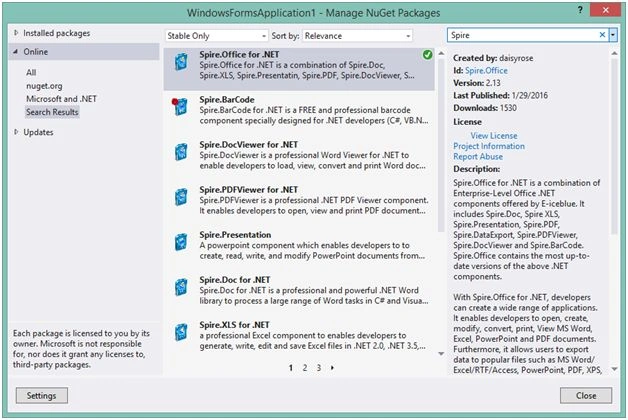Click the Downloads: 1530 text
Screen dimensions: 628x420
coord(485,108)
